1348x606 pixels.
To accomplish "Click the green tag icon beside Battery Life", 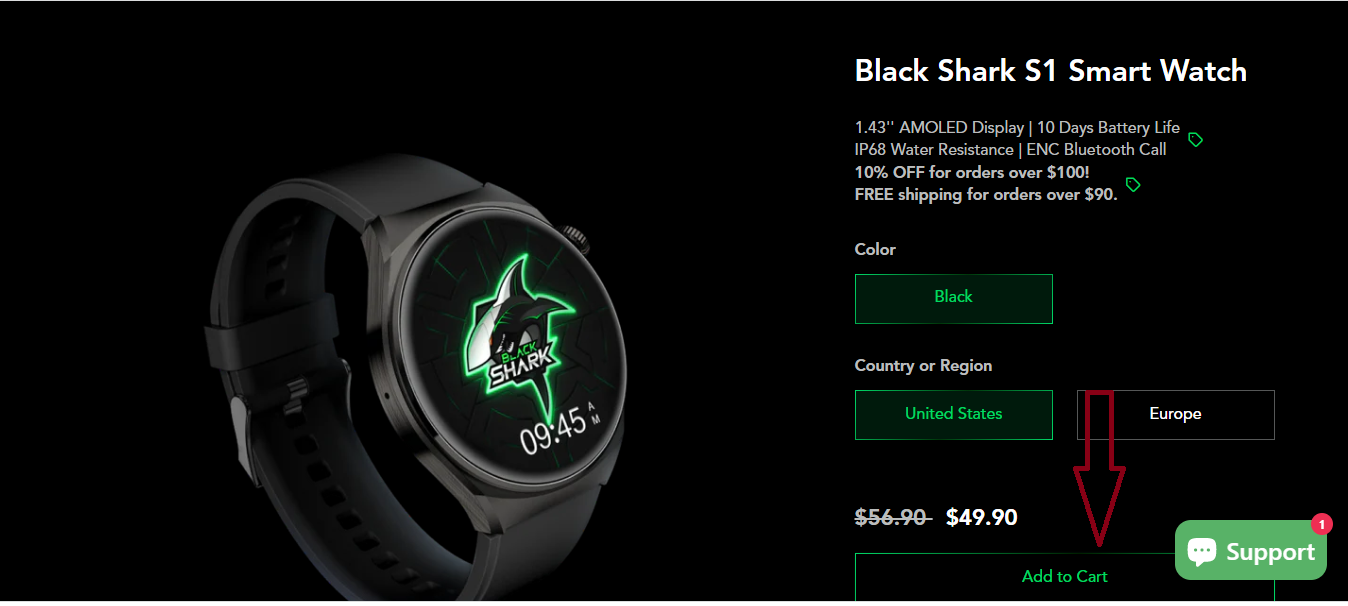I will pos(1195,139).
